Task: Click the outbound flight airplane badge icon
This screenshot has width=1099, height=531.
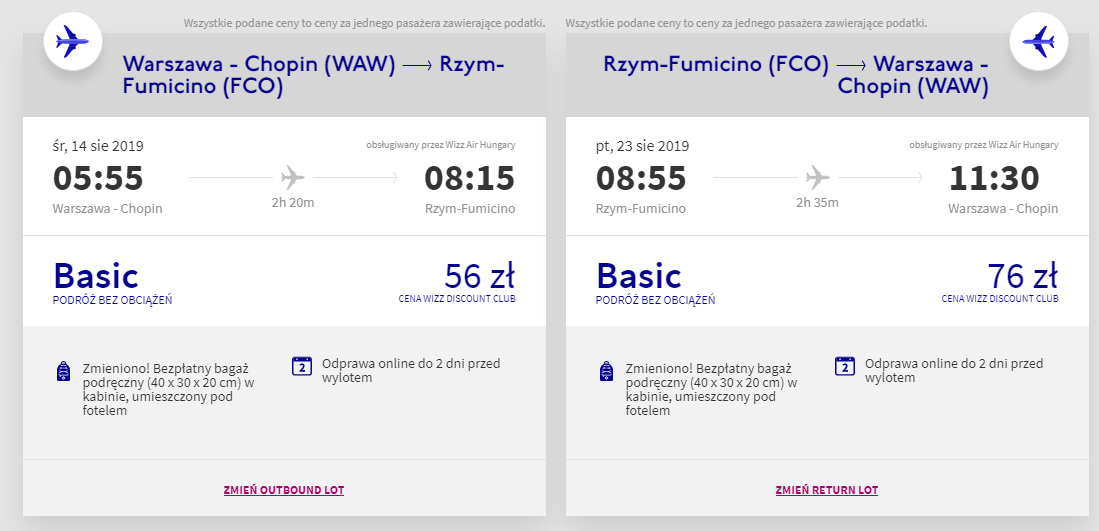Action: (x=73, y=41)
